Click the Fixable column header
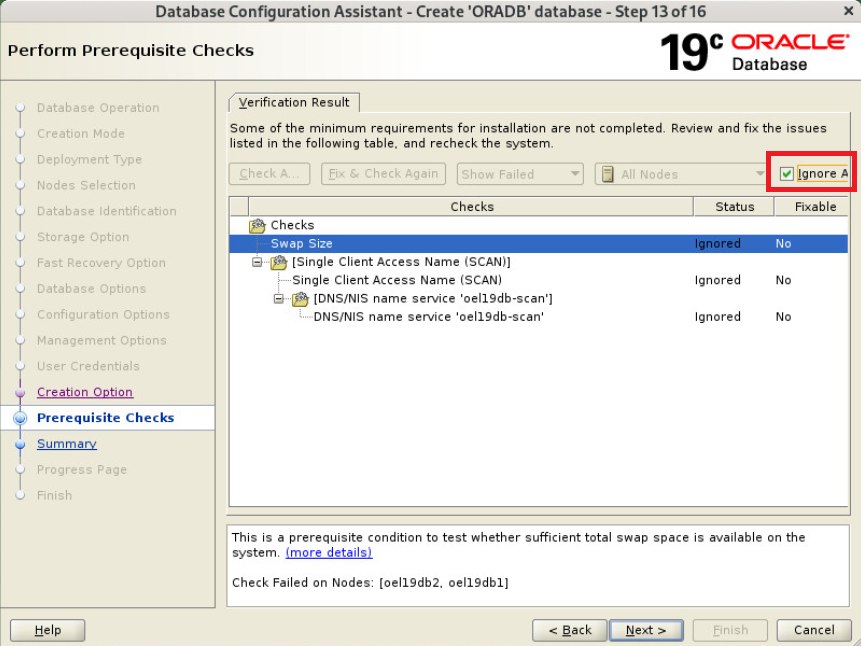Viewport: 861px width, 646px height. point(812,207)
